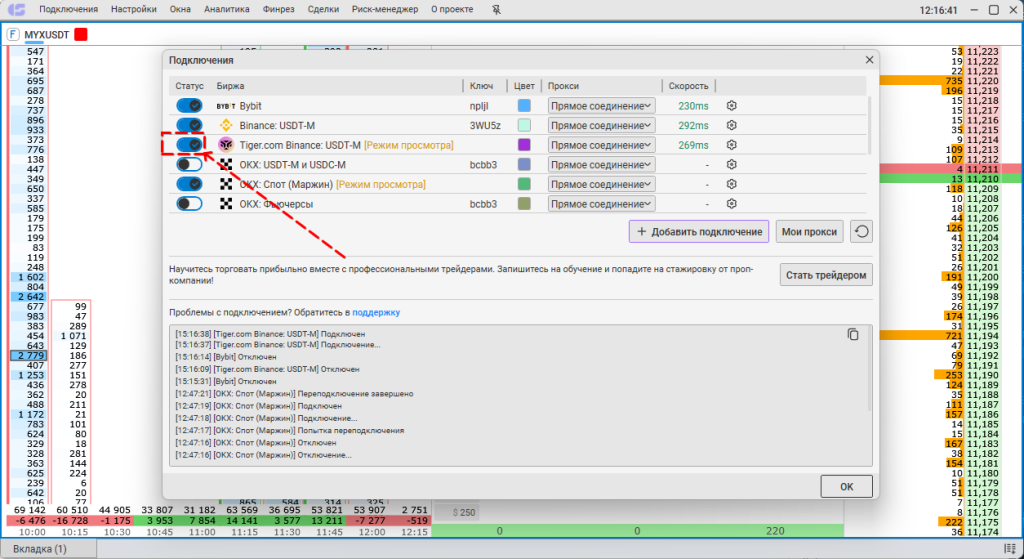Disable the Bybit connection toggle

click(189, 105)
